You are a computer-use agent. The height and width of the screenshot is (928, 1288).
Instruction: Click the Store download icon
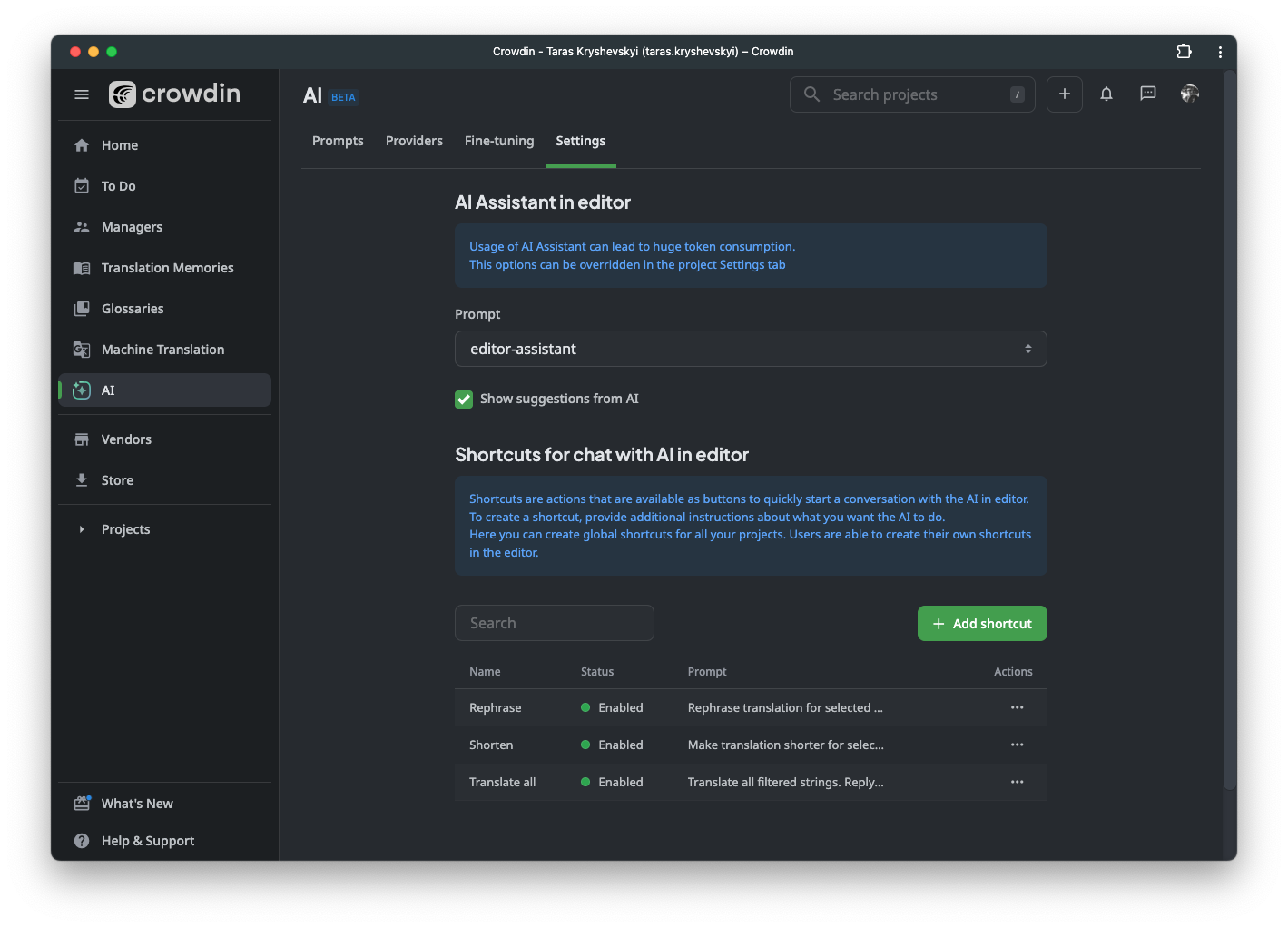(x=82, y=480)
